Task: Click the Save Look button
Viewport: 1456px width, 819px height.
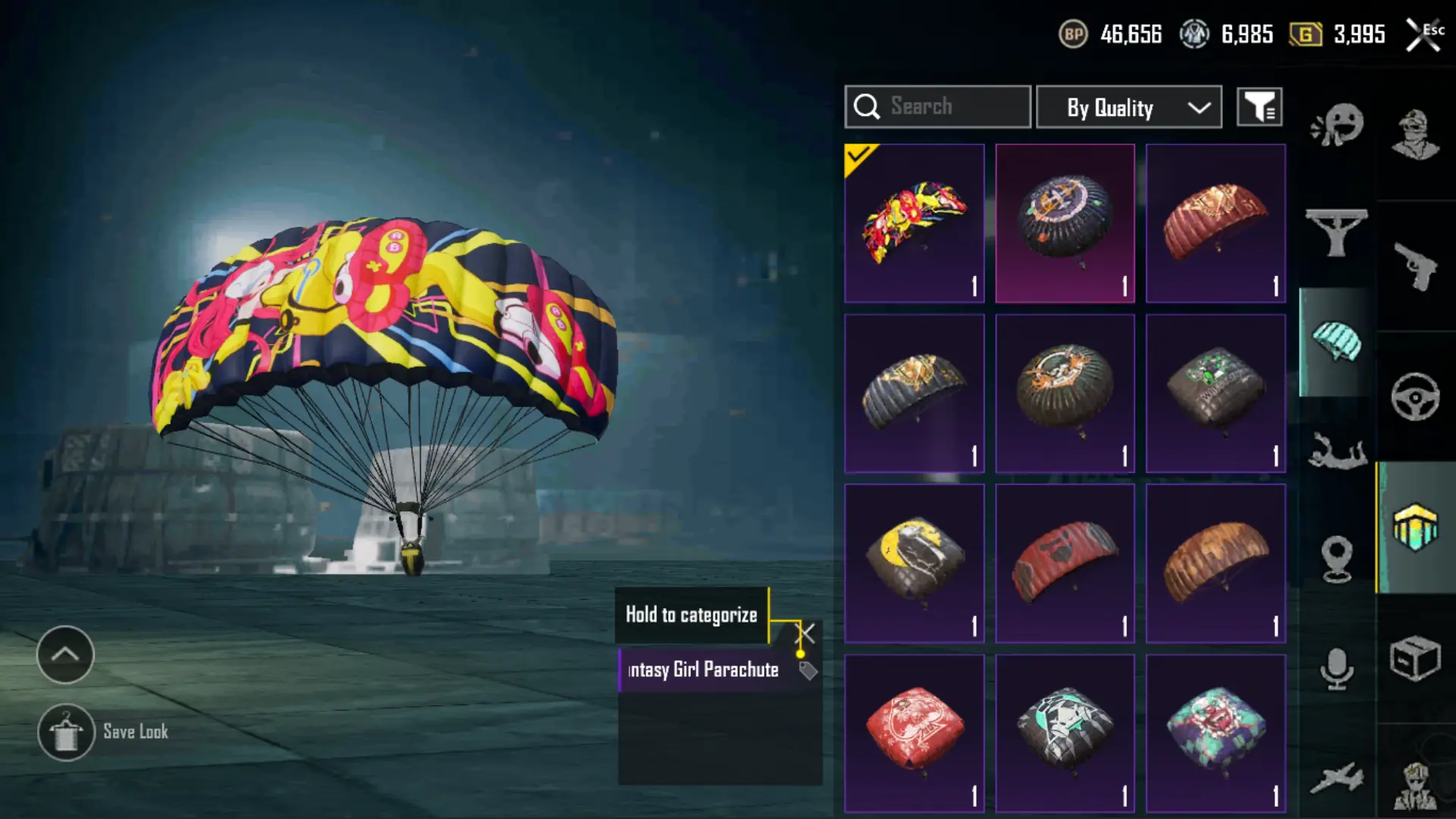Action: [103, 733]
